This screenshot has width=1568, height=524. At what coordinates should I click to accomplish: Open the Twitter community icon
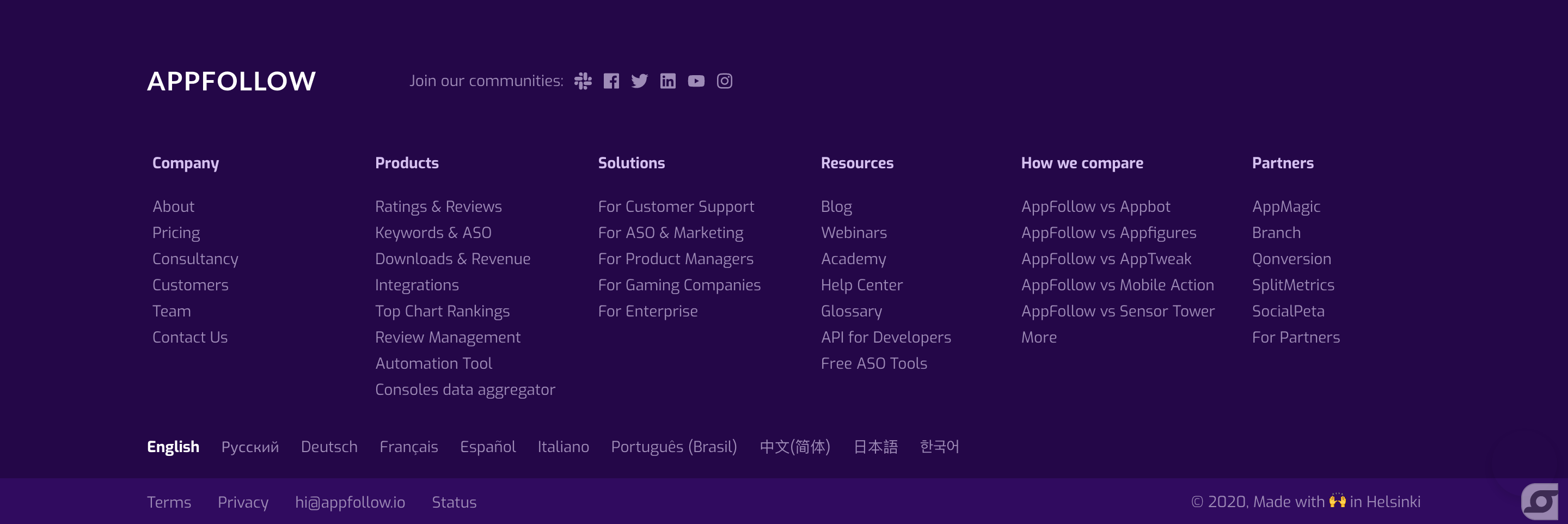pyautogui.click(x=639, y=81)
